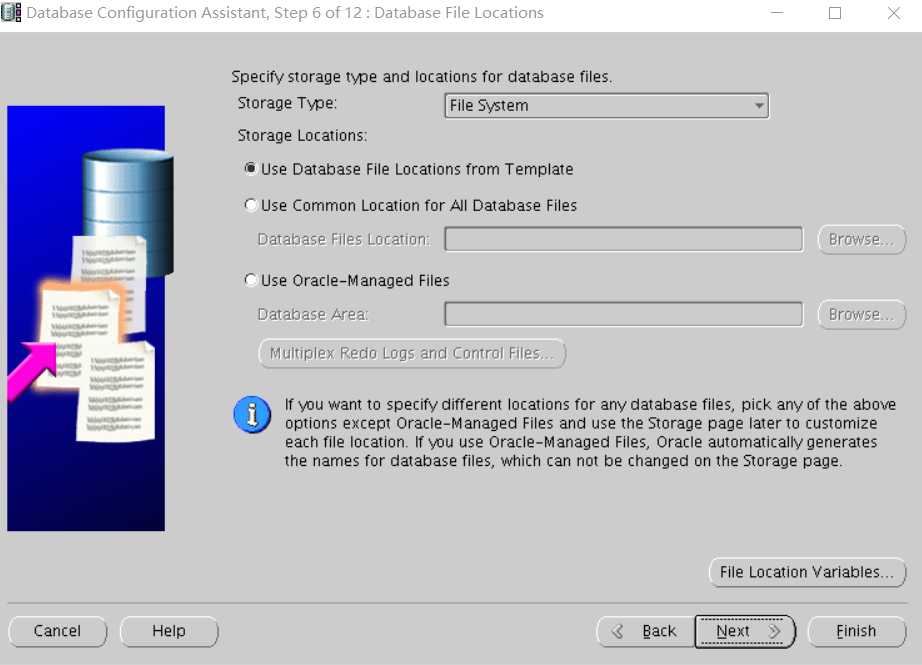Click the Database Area input field

tap(623, 314)
